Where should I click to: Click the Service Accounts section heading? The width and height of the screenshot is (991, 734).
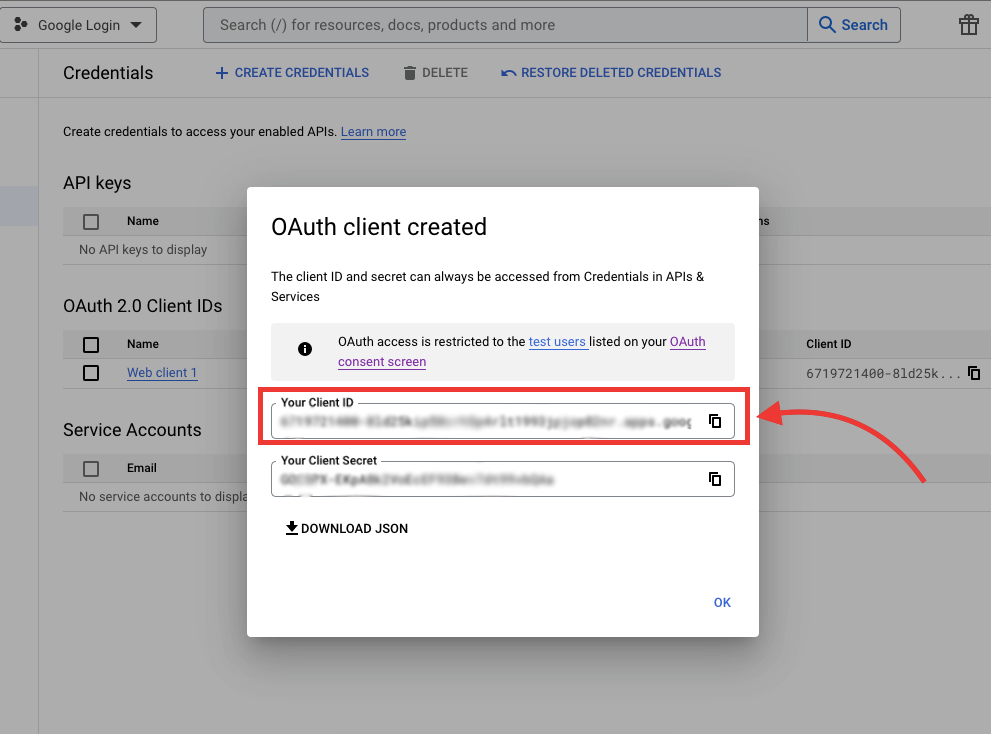click(x=132, y=430)
